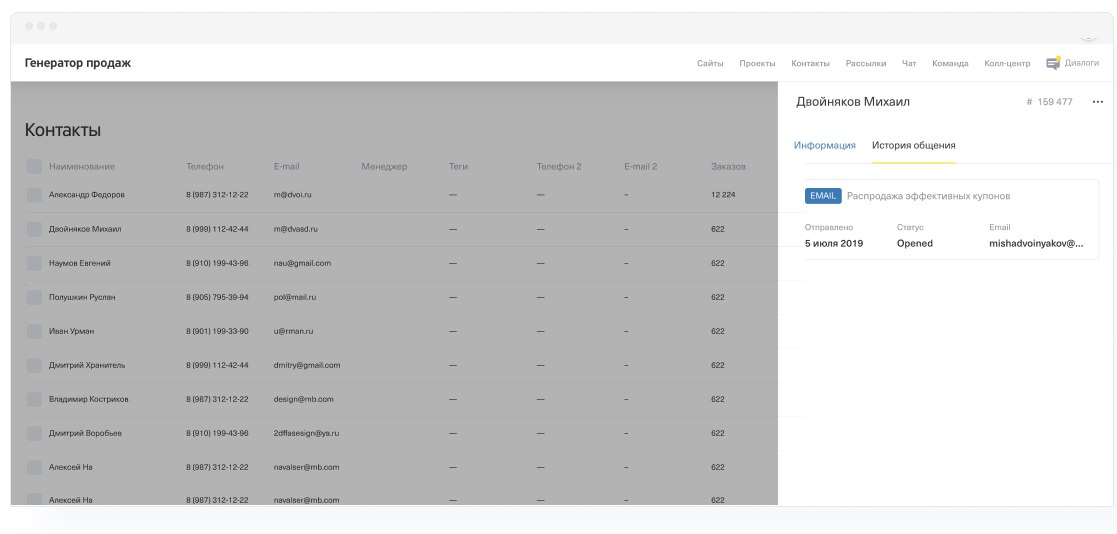Screen dimensions: 1117x534
Task: Select contact name Дмитрий Хранитель
Action: pyautogui.click(x=87, y=365)
